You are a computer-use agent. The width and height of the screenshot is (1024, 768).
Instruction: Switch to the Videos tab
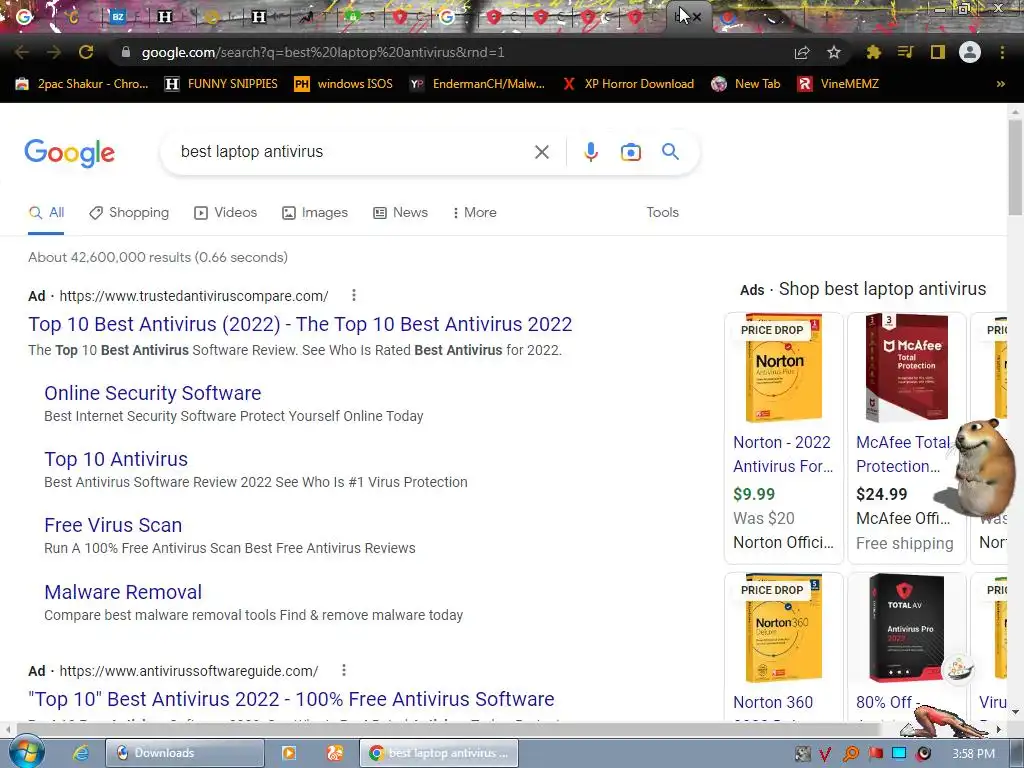coord(225,212)
